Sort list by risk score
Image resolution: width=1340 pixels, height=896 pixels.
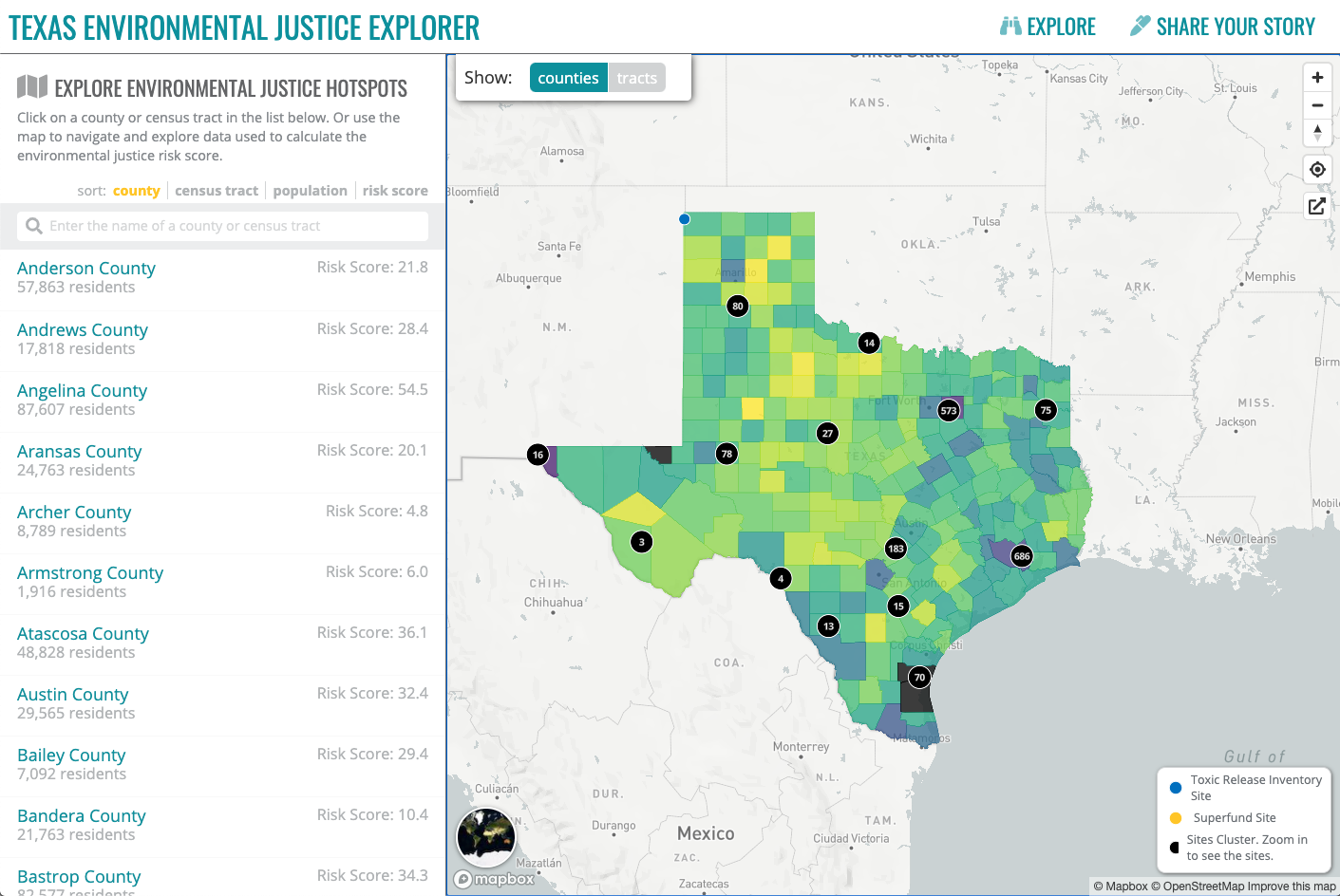(395, 191)
